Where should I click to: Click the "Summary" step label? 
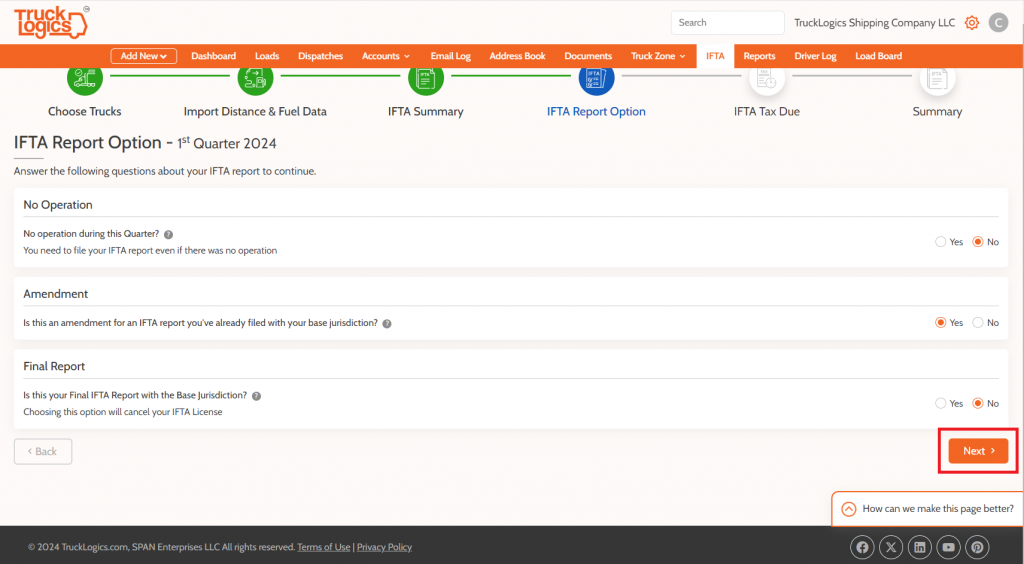coord(937,112)
